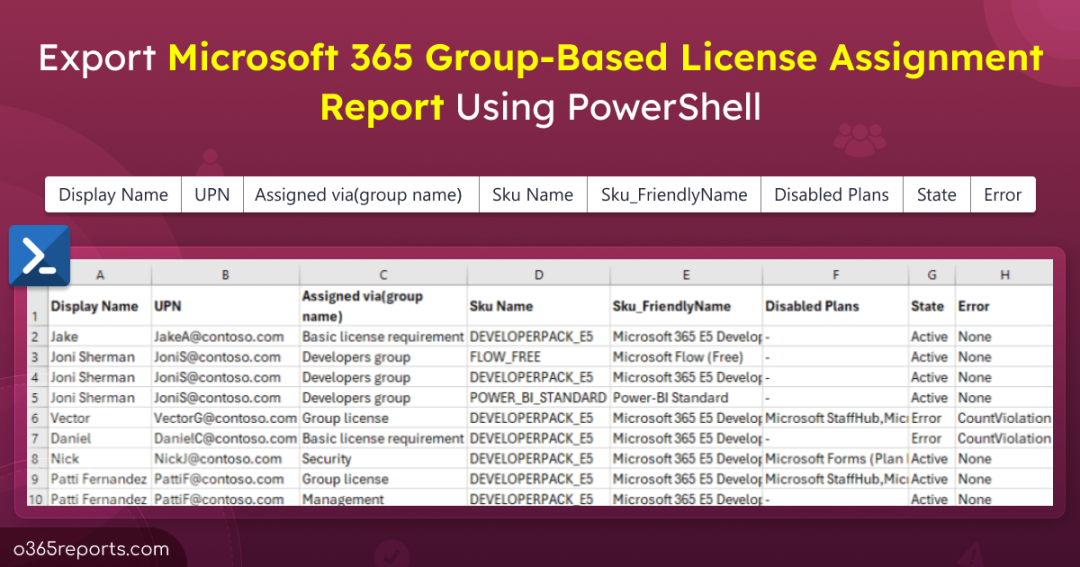Select spreadsheet column D header
The image size is (1080, 567).
point(539,275)
